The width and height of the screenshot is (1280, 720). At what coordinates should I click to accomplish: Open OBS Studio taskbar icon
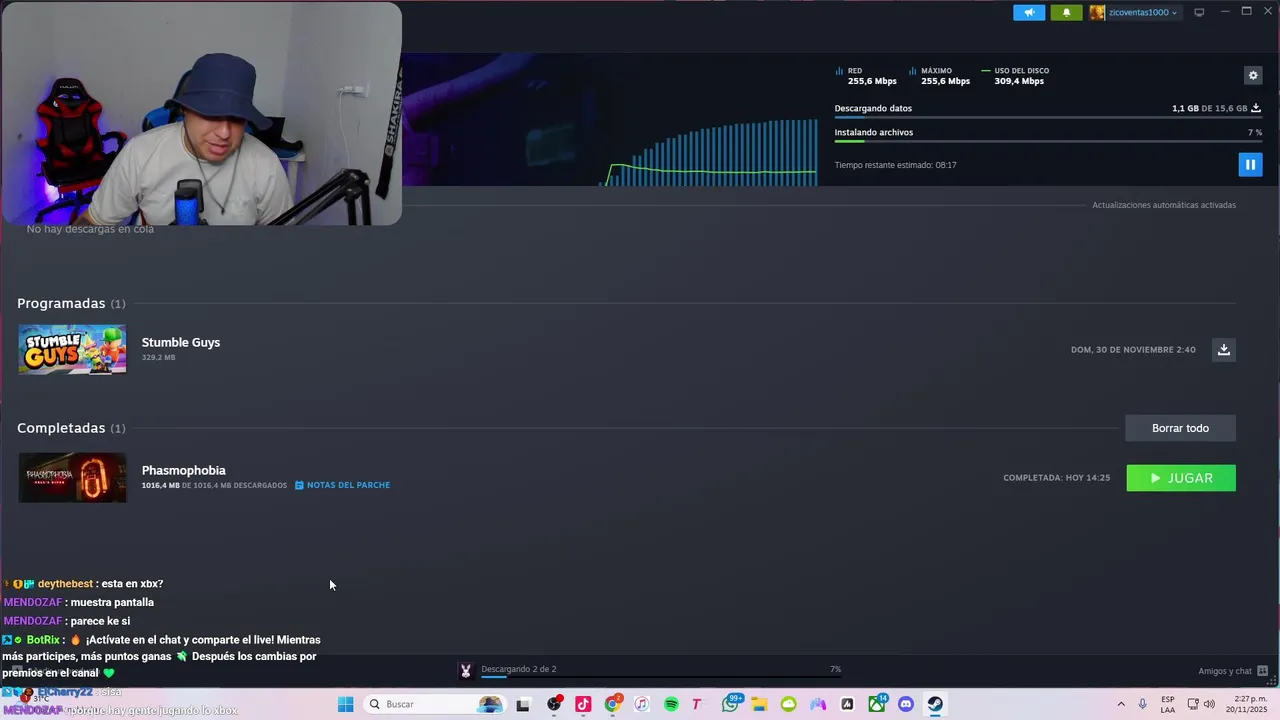tap(554, 704)
